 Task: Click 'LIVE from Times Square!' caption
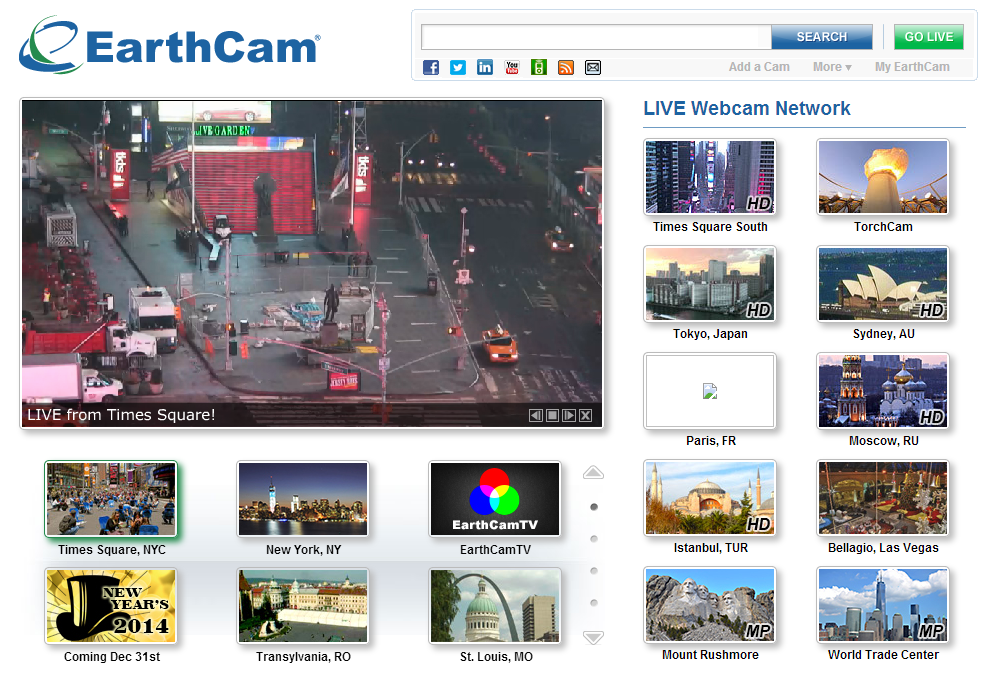(121, 414)
